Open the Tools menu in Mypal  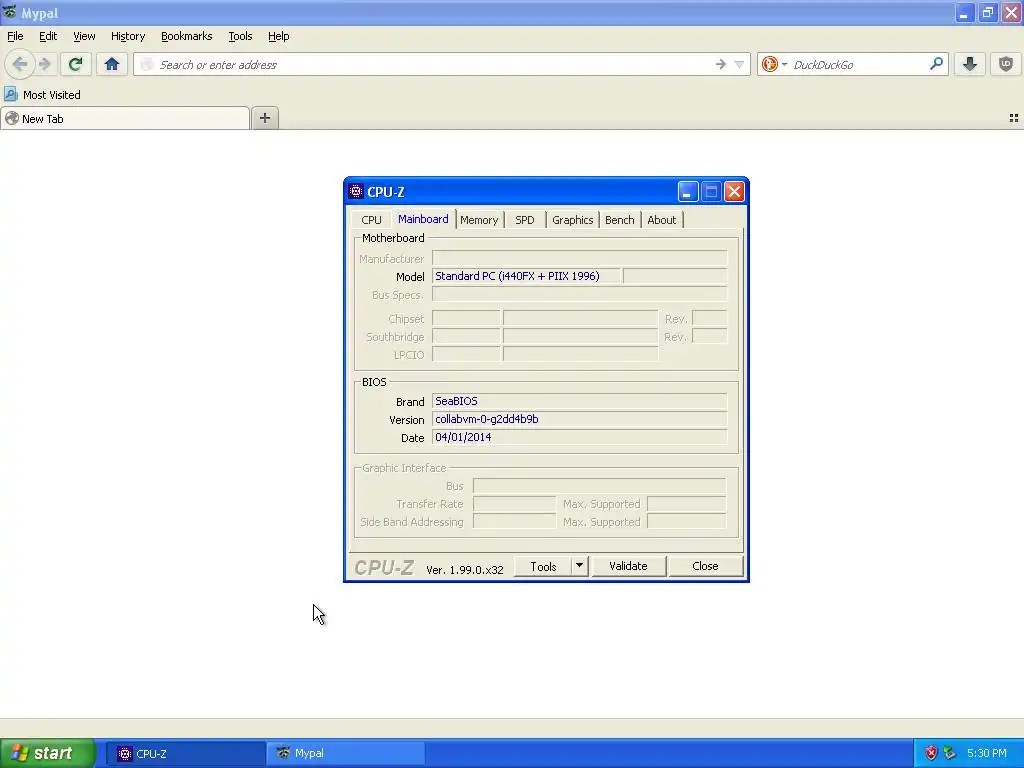click(x=240, y=36)
